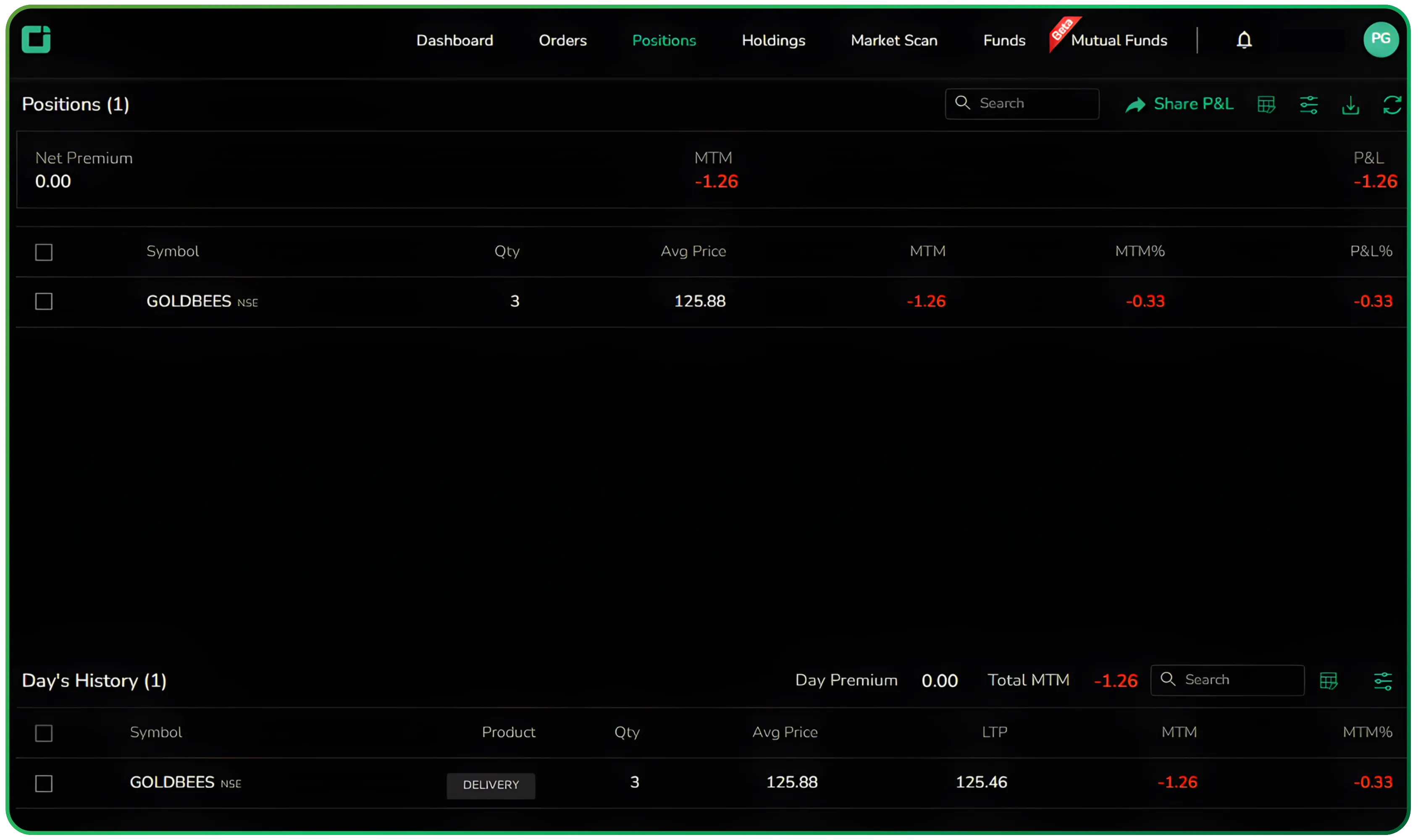
Task: Open the Holdings section
Action: coord(773,40)
